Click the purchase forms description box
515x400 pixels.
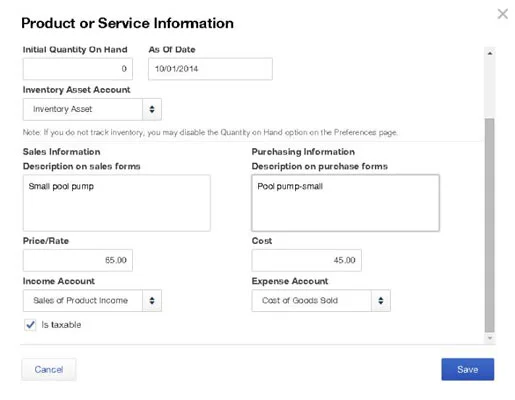click(x=345, y=203)
